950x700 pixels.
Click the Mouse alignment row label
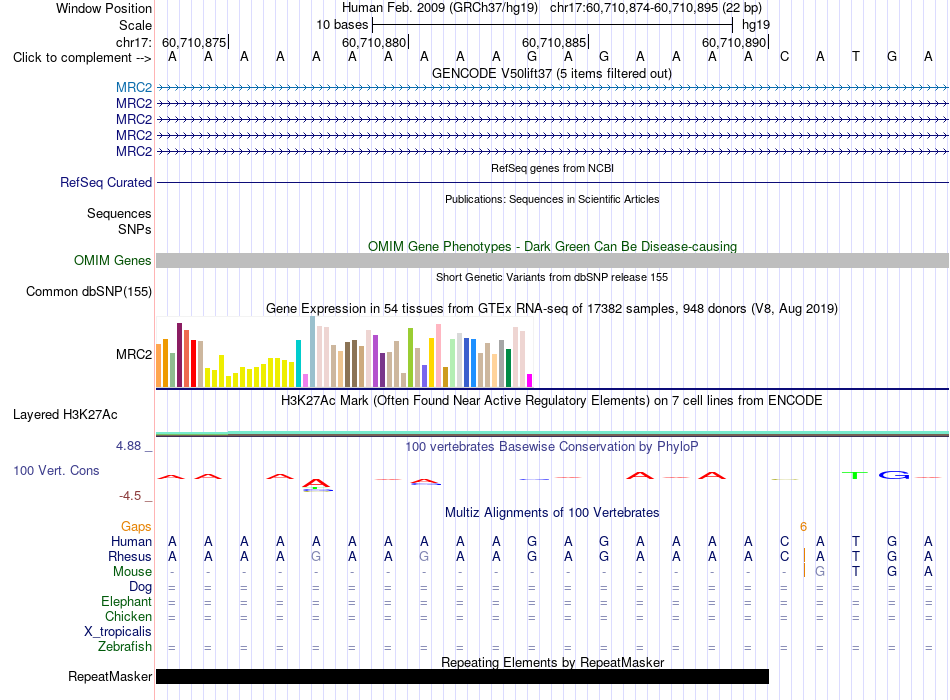coord(132,572)
